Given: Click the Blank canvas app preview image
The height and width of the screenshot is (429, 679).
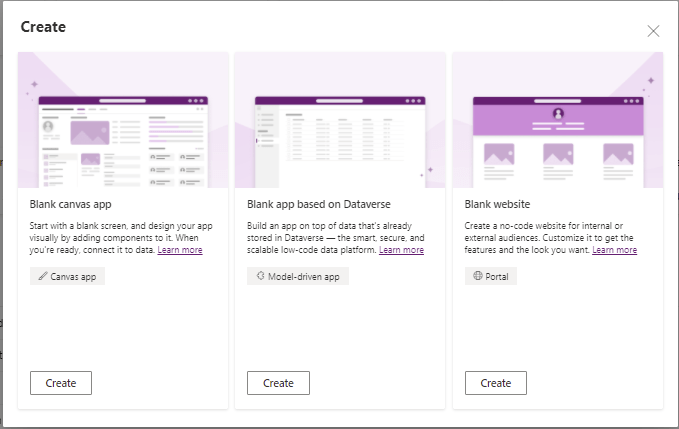Looking at the screenshot, I should pyautogui.click(x=123, y=120).
